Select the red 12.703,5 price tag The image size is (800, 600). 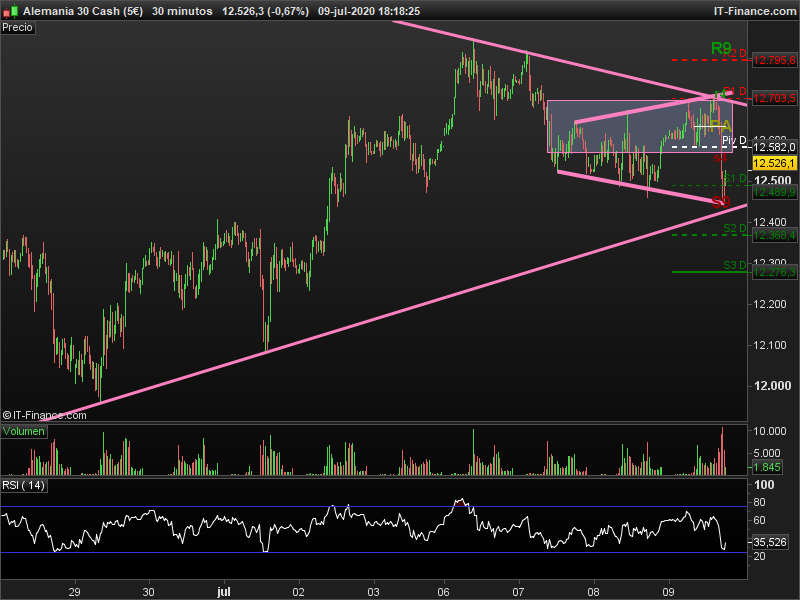(x=774, y=98)
